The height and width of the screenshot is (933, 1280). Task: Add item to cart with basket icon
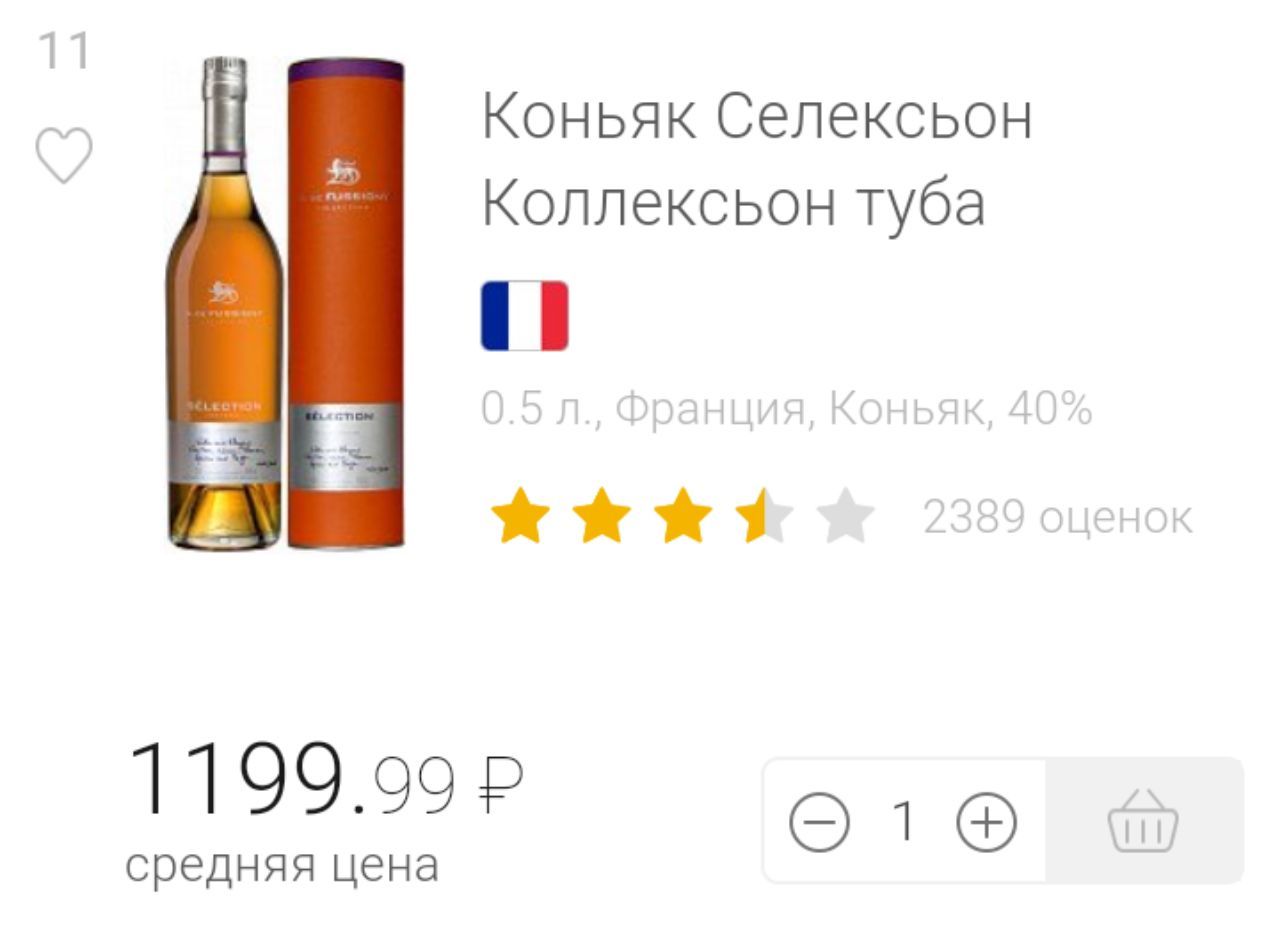[x=1143, y=821]
